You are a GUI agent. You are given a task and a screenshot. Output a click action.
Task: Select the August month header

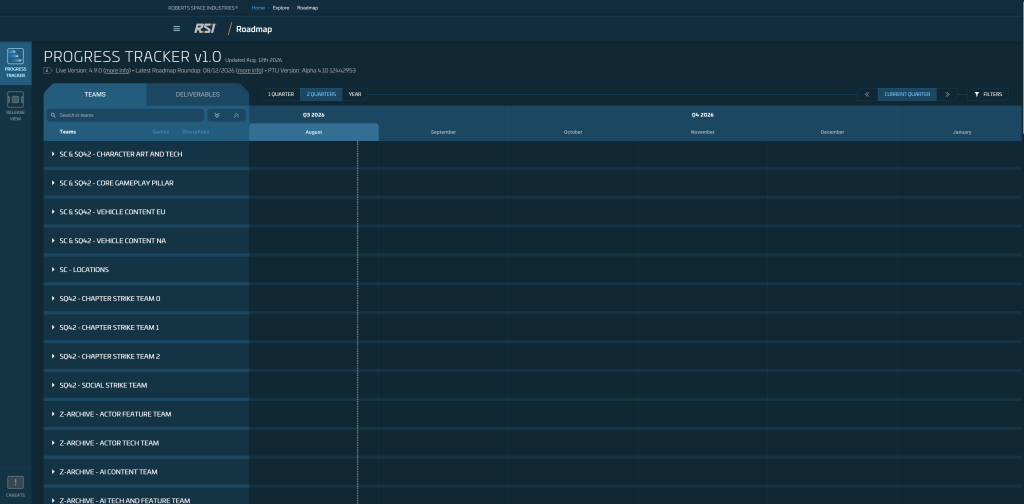[x=313, y=132]
